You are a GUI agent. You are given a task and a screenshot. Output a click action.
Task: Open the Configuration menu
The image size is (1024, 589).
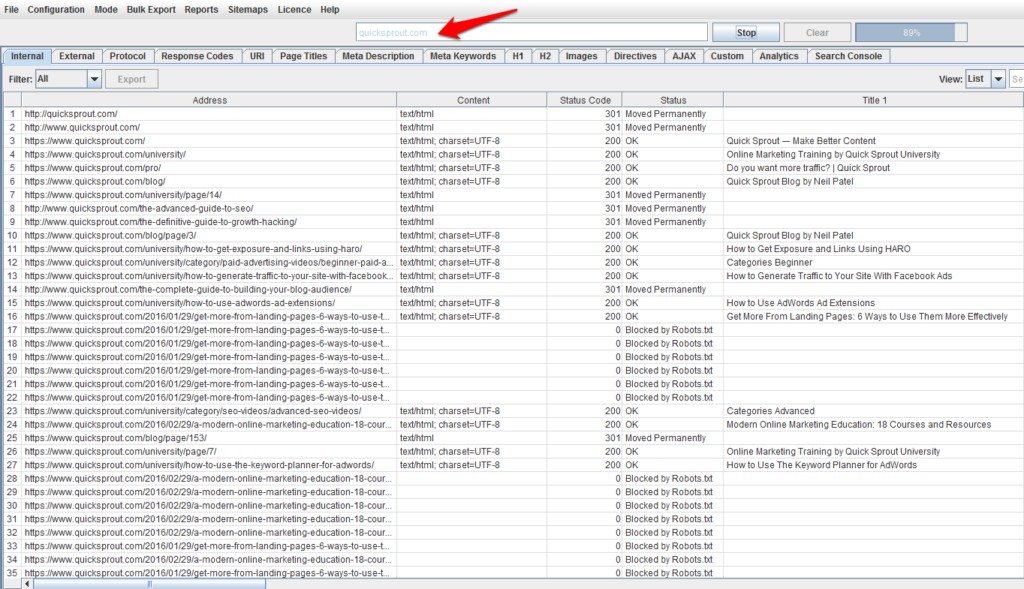[56, 9]
